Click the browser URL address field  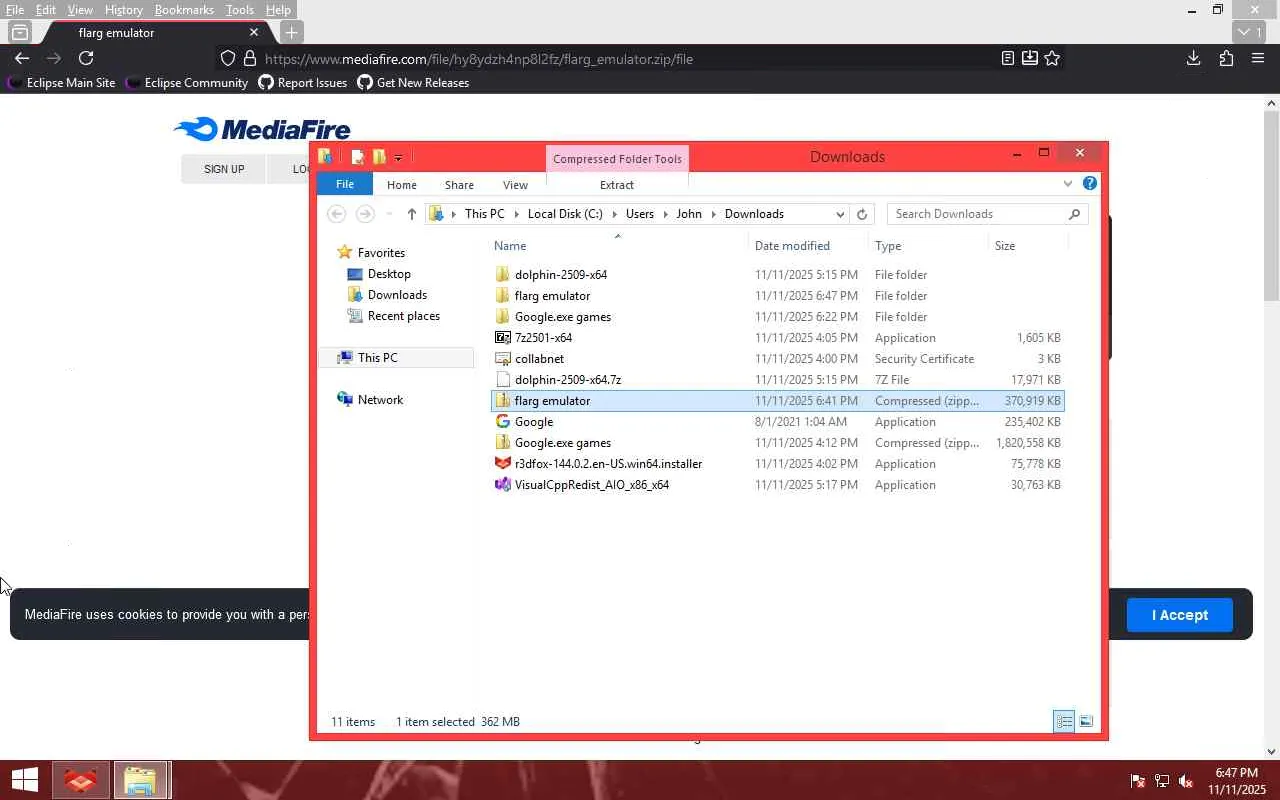coord(630,59)
